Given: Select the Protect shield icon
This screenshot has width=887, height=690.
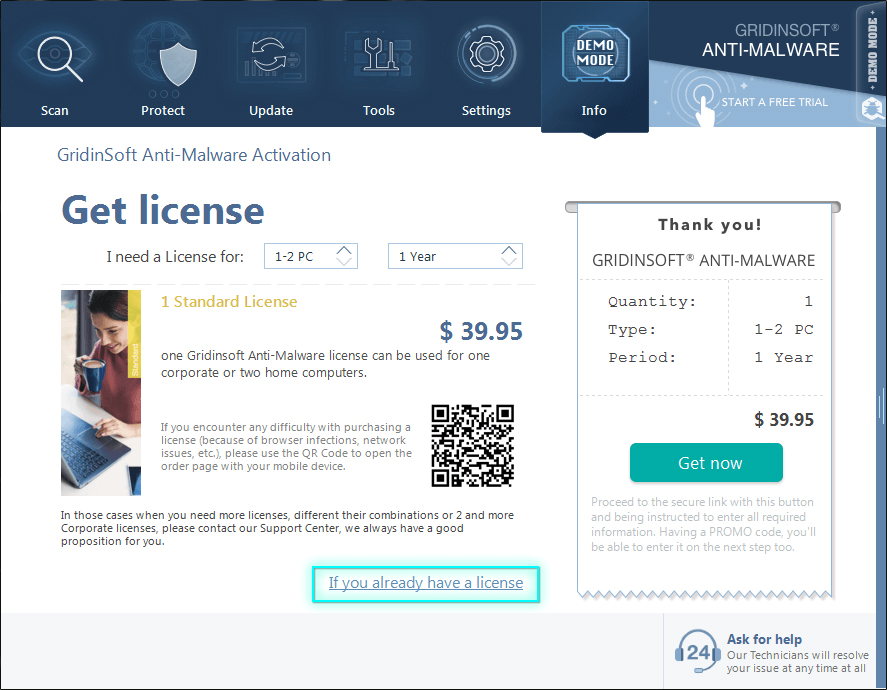Looking at the screenshot, I should coord(163,57).
